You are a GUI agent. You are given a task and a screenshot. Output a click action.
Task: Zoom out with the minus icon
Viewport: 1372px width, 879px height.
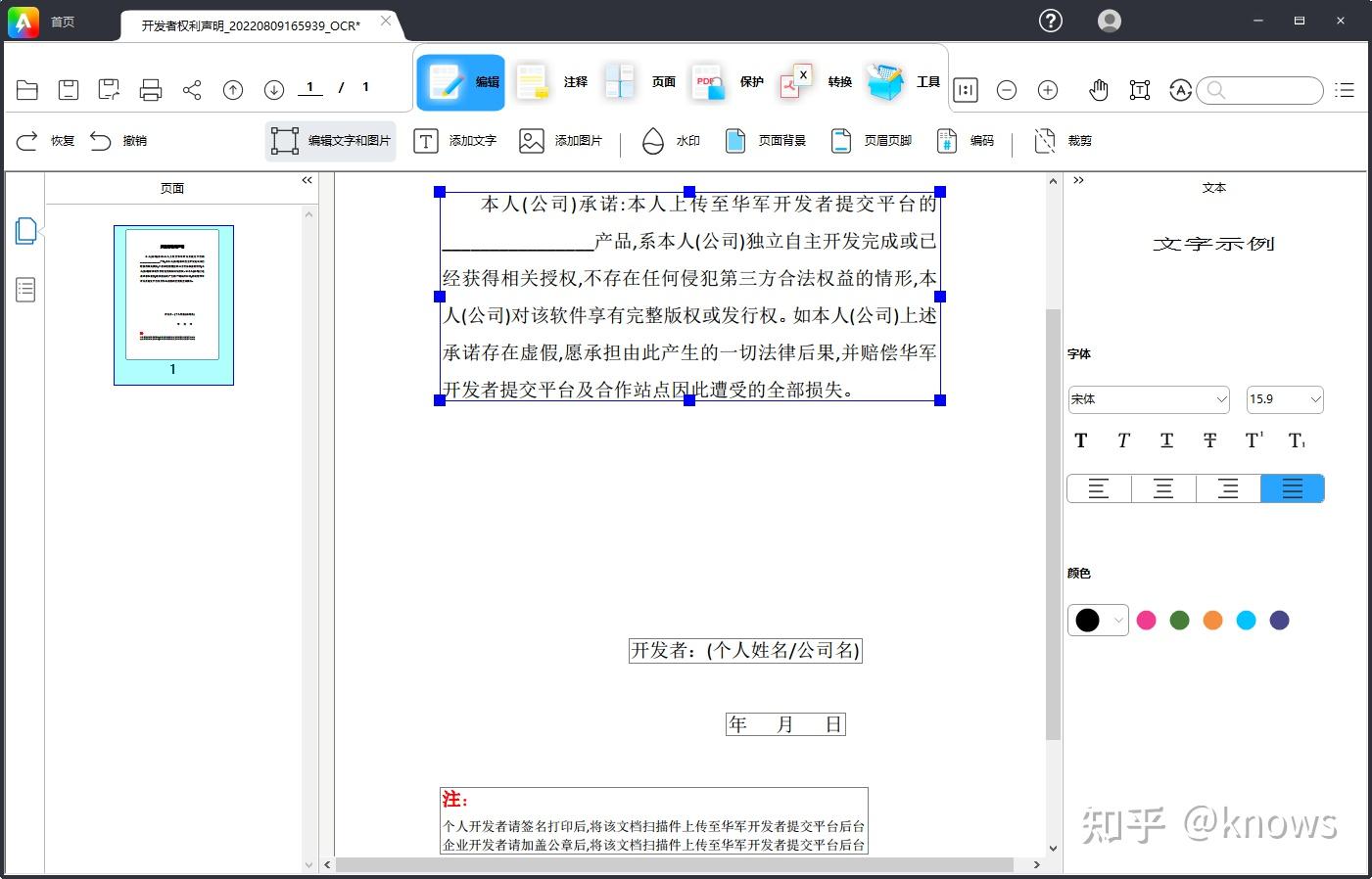1007,90
